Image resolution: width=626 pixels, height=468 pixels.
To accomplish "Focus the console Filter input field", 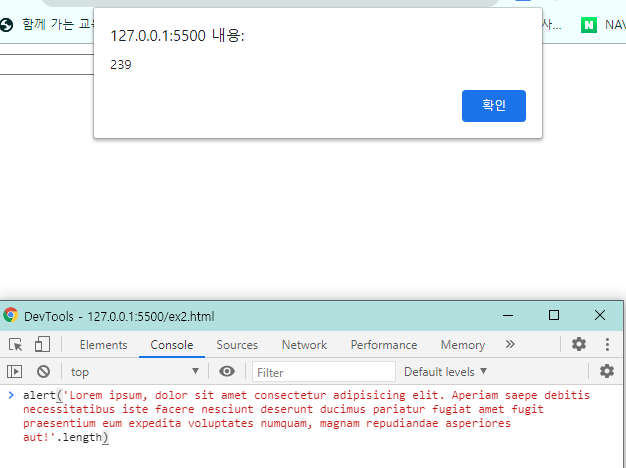I will [x=324, y=372].
